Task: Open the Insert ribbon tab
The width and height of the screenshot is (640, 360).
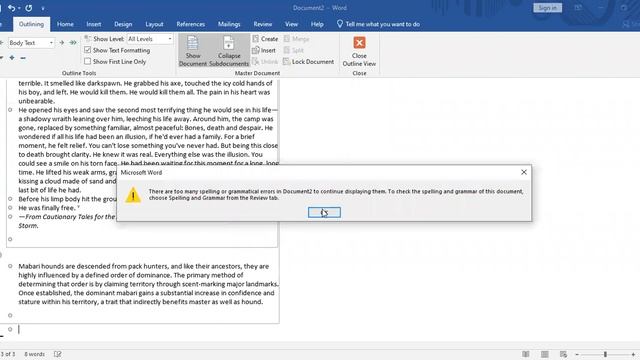Action: tap(93, 24)
